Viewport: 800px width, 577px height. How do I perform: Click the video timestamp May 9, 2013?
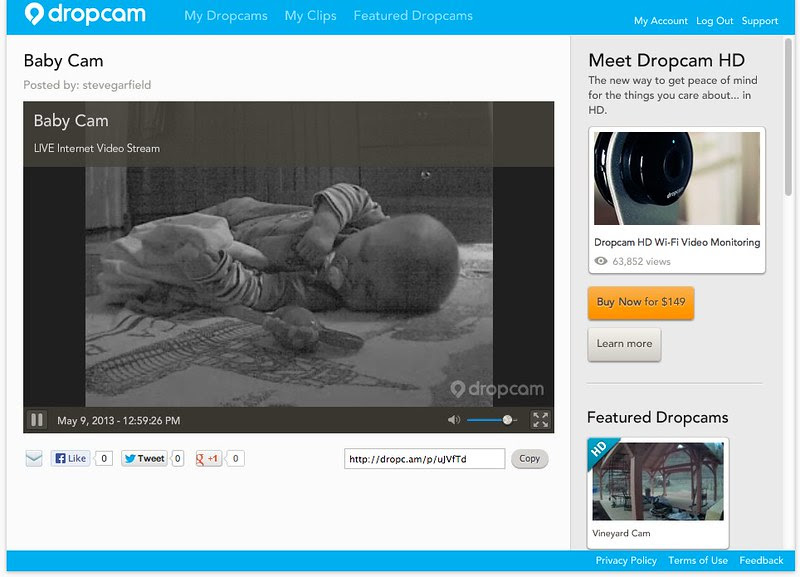click(x=118, y=420)
